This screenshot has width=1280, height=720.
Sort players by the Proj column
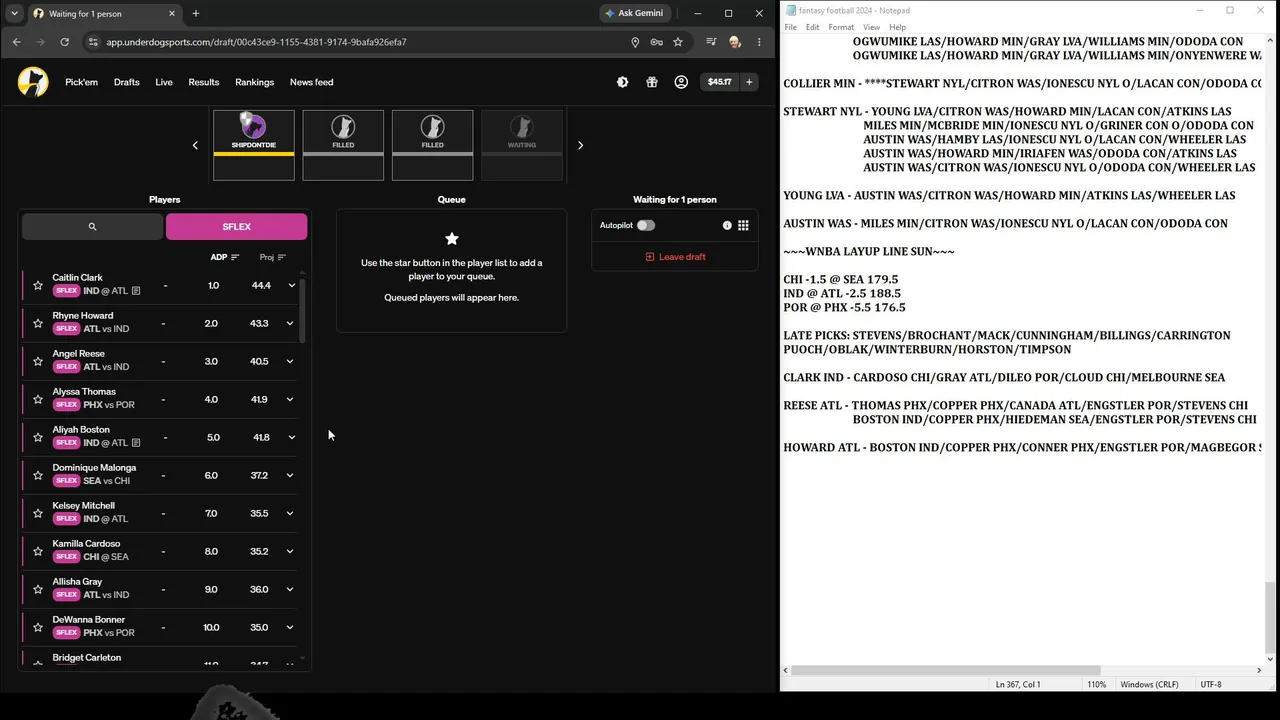273,257
